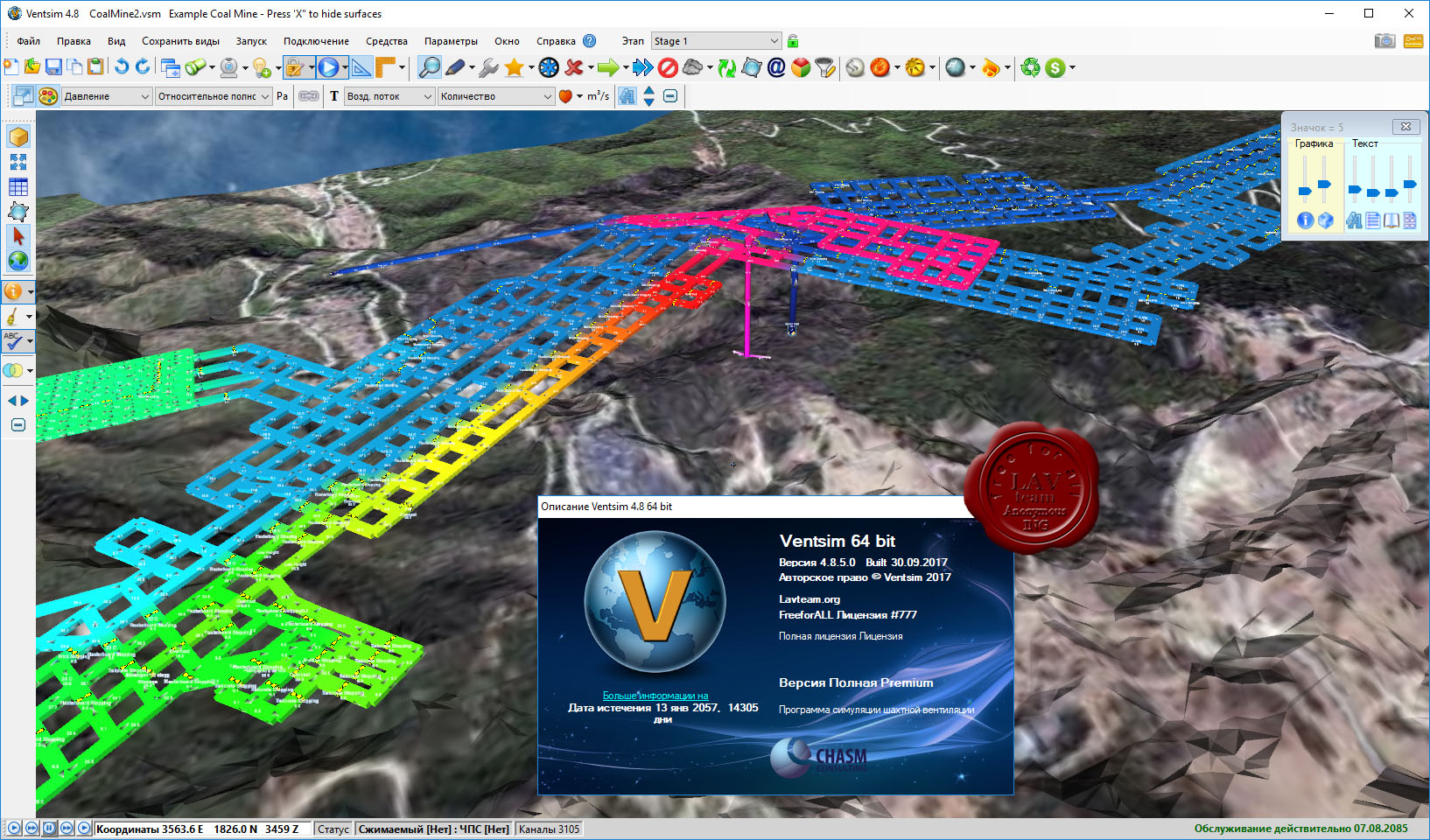Click the up-down blue arrows stepper
Viewport: 1430px width, 840px height.
[648, 96]
